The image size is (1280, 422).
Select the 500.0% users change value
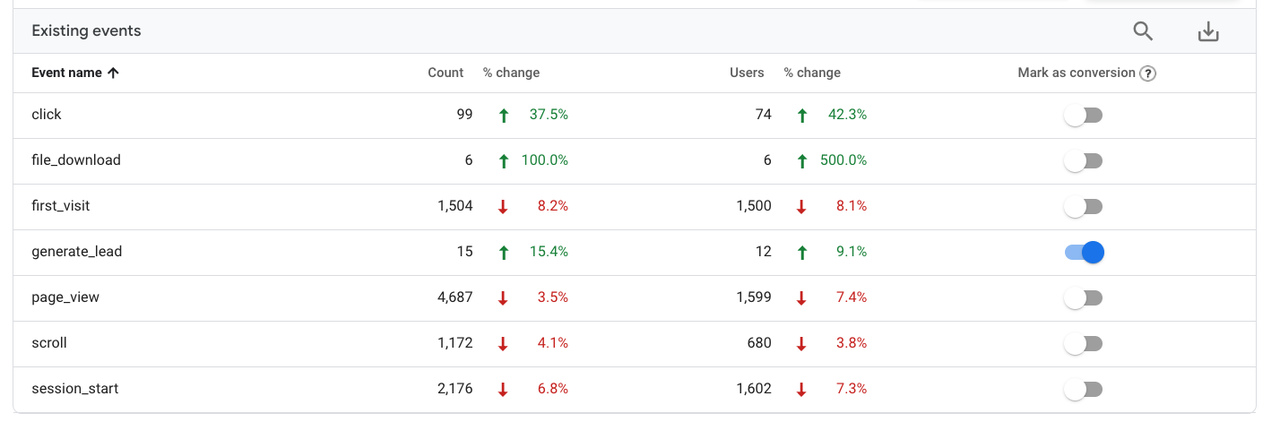coord(844,160)
